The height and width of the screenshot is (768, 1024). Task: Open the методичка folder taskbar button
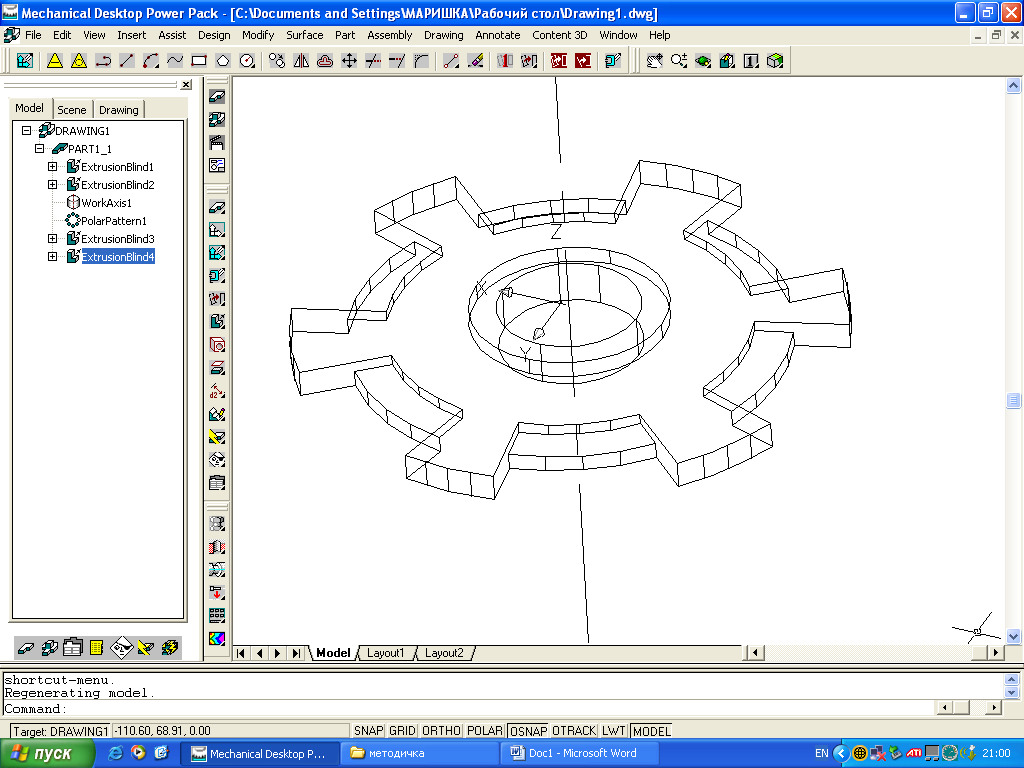[418, 753]
